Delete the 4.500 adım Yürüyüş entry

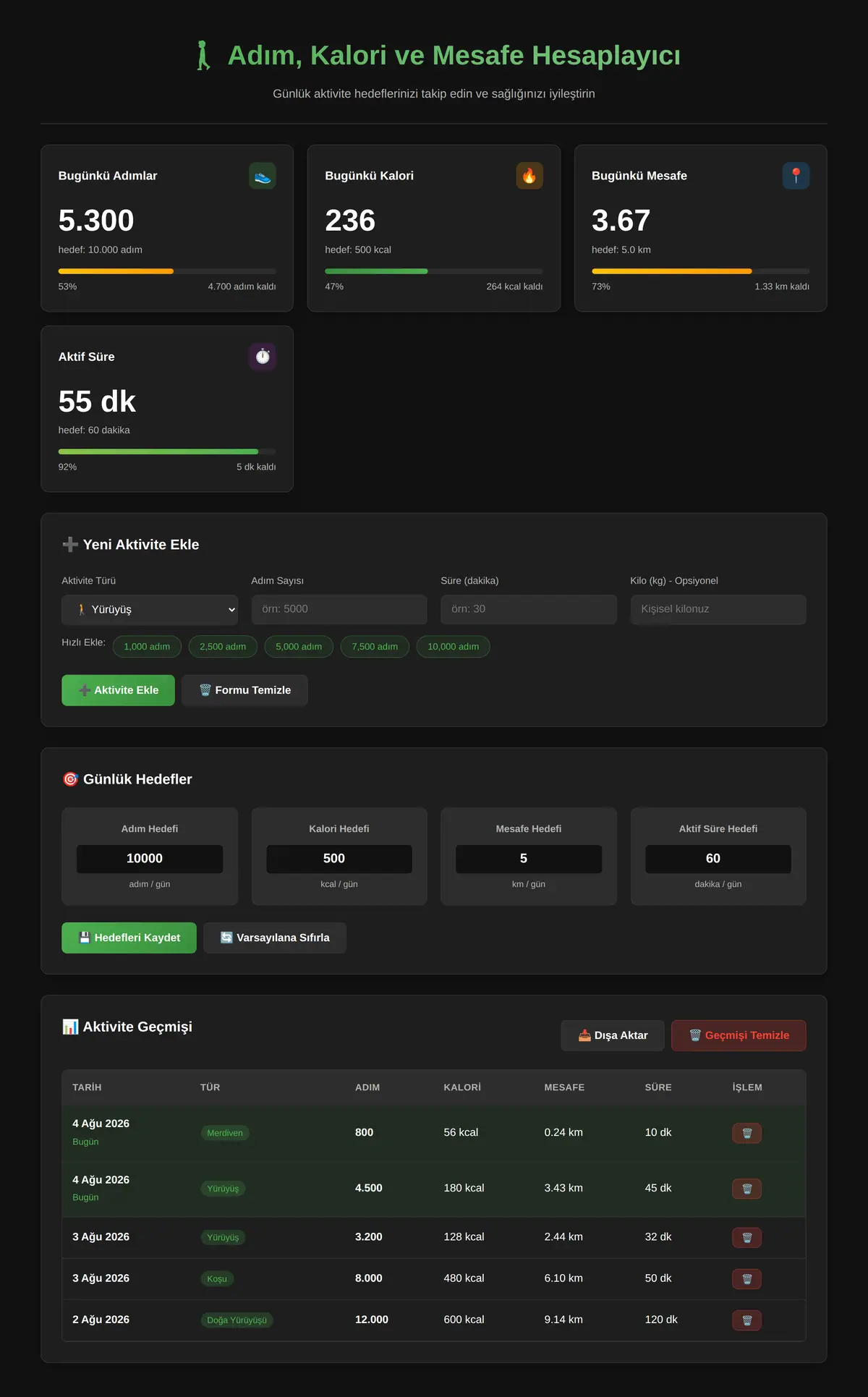click(747, 1189)
